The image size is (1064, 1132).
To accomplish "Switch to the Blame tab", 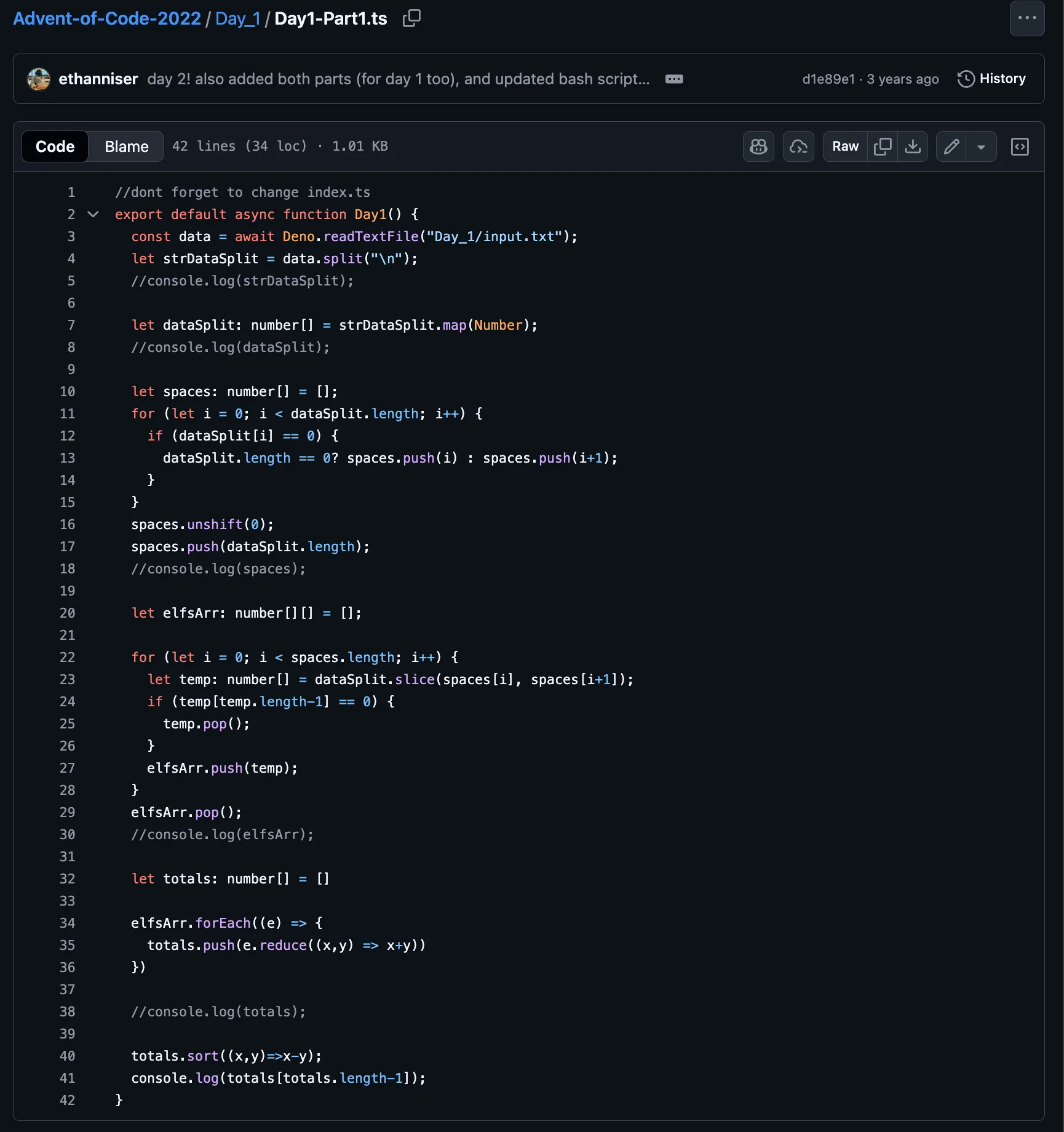I will [x=126, y=146].
